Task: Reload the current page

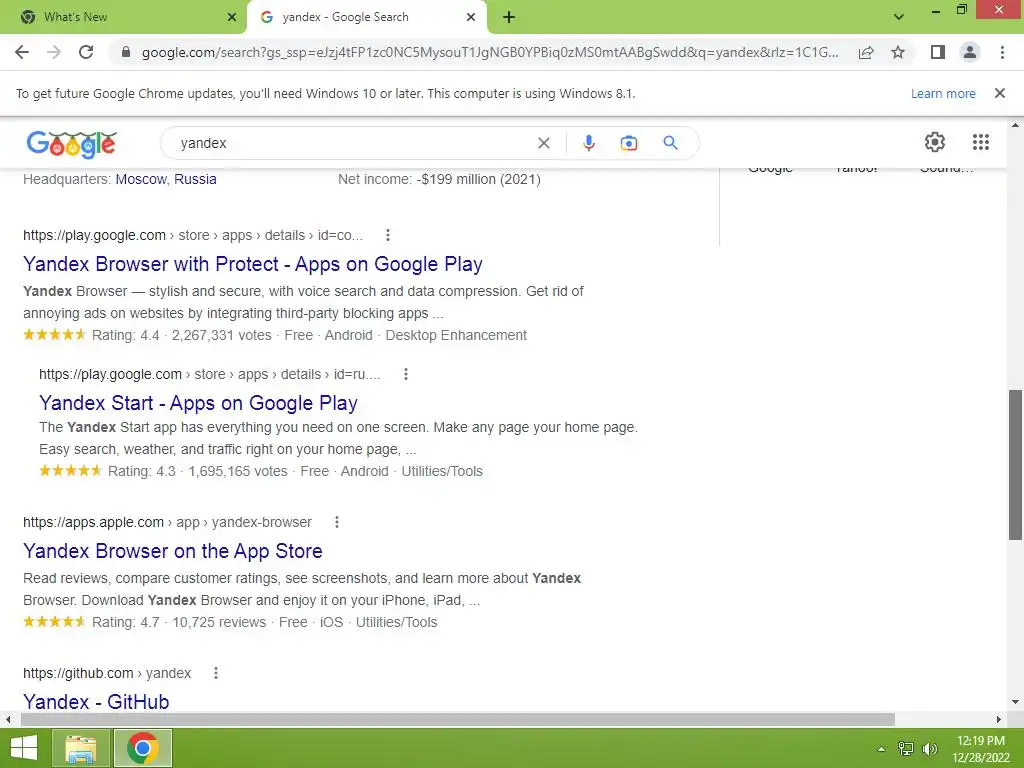Action: click(x=86, y=52)
